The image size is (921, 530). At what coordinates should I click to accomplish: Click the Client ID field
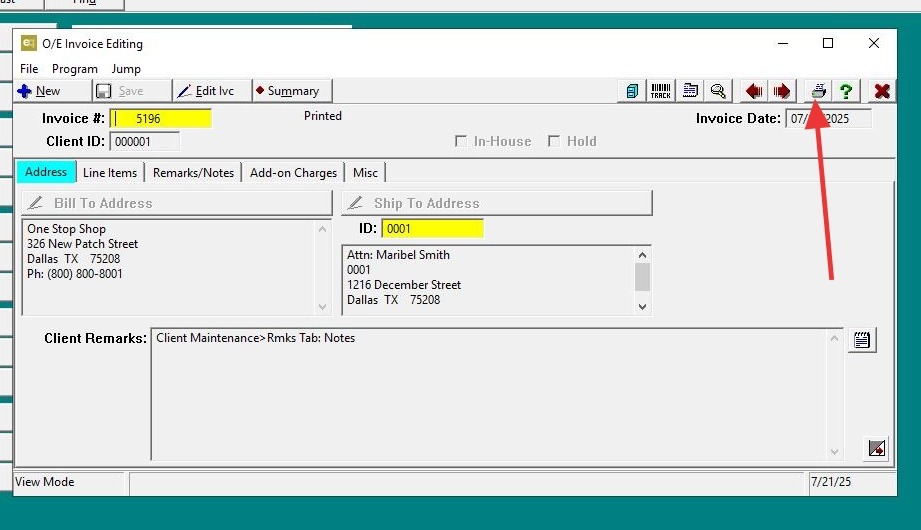(x=144, y=142)
